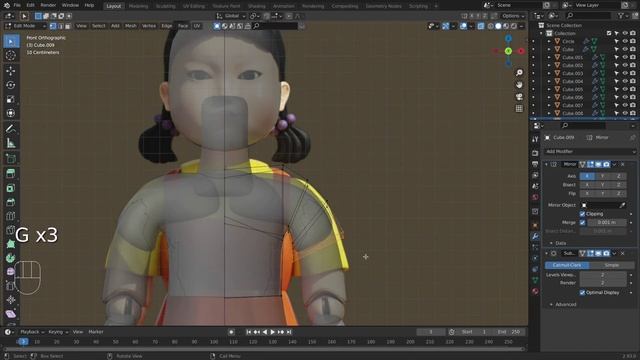The image size is (640, 360).
Task: Open the Tool properties tab
Action: click(x=535, y=139)
